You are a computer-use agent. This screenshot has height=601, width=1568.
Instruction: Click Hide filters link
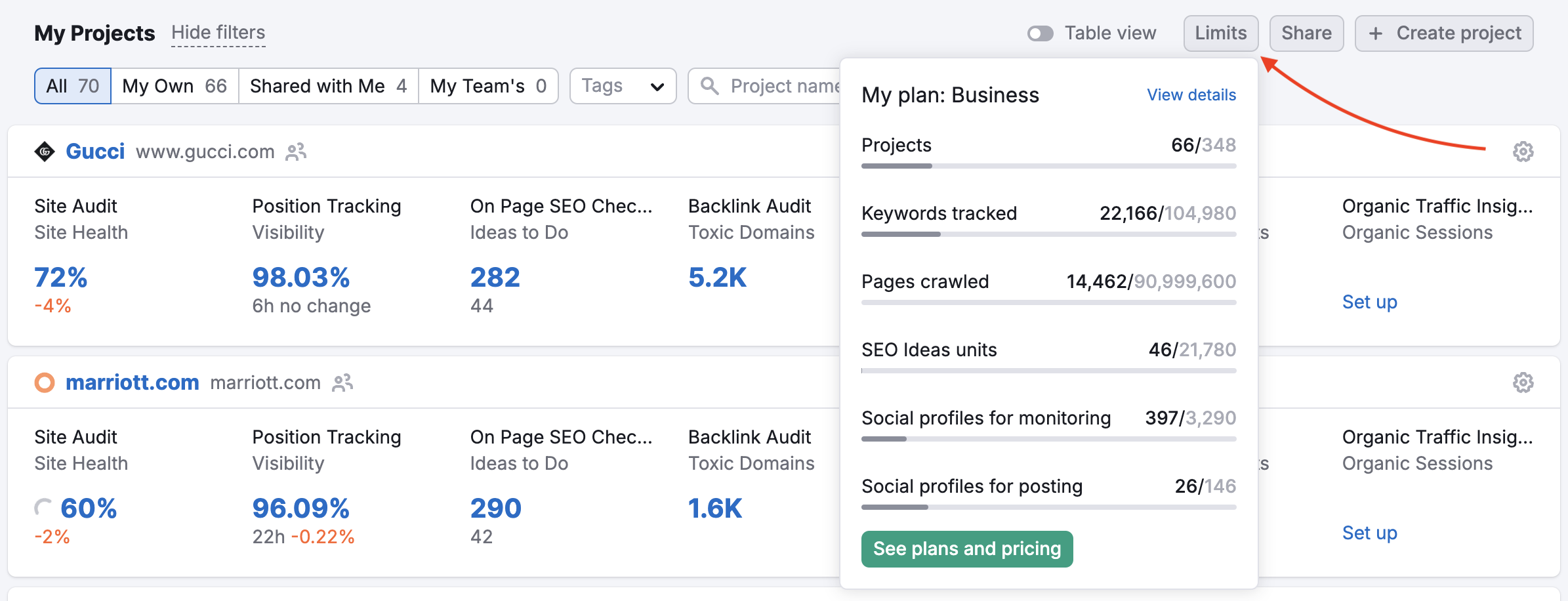pos(218,33)
